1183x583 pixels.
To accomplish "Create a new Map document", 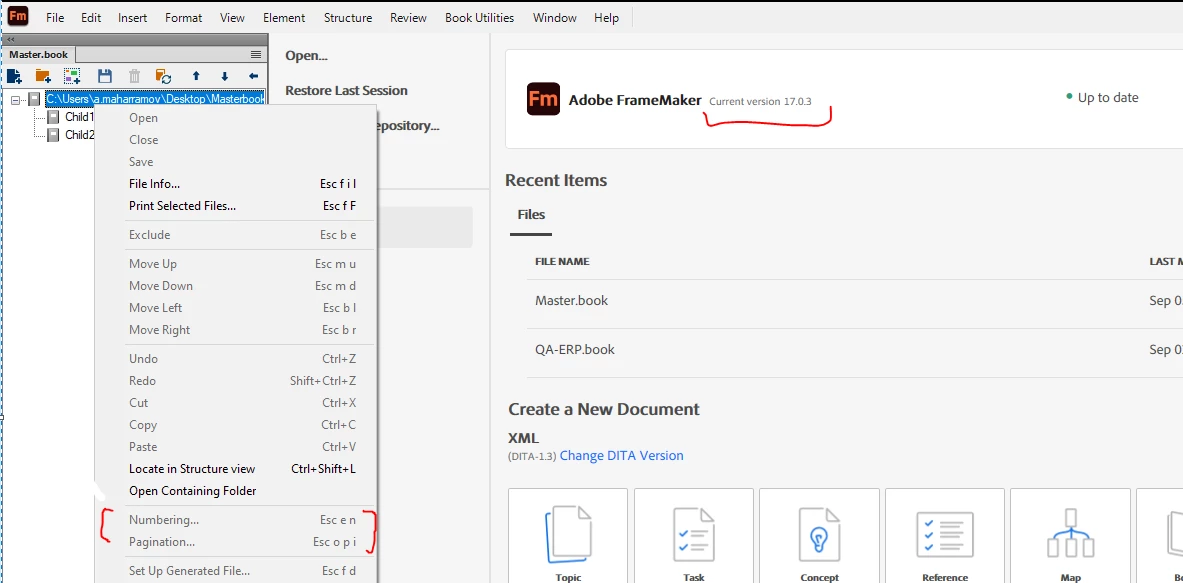I will click(1070, 536).
